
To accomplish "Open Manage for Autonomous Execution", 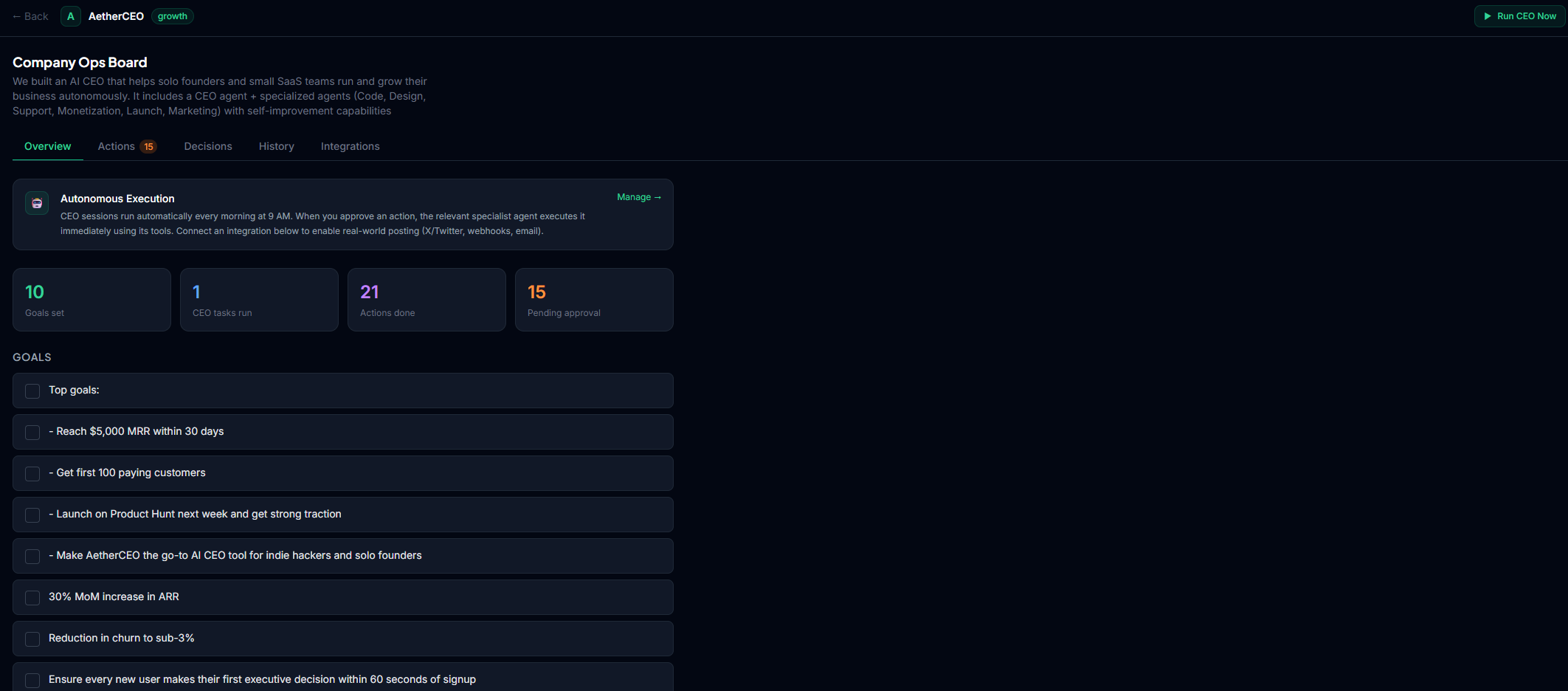I will (638, 197).
